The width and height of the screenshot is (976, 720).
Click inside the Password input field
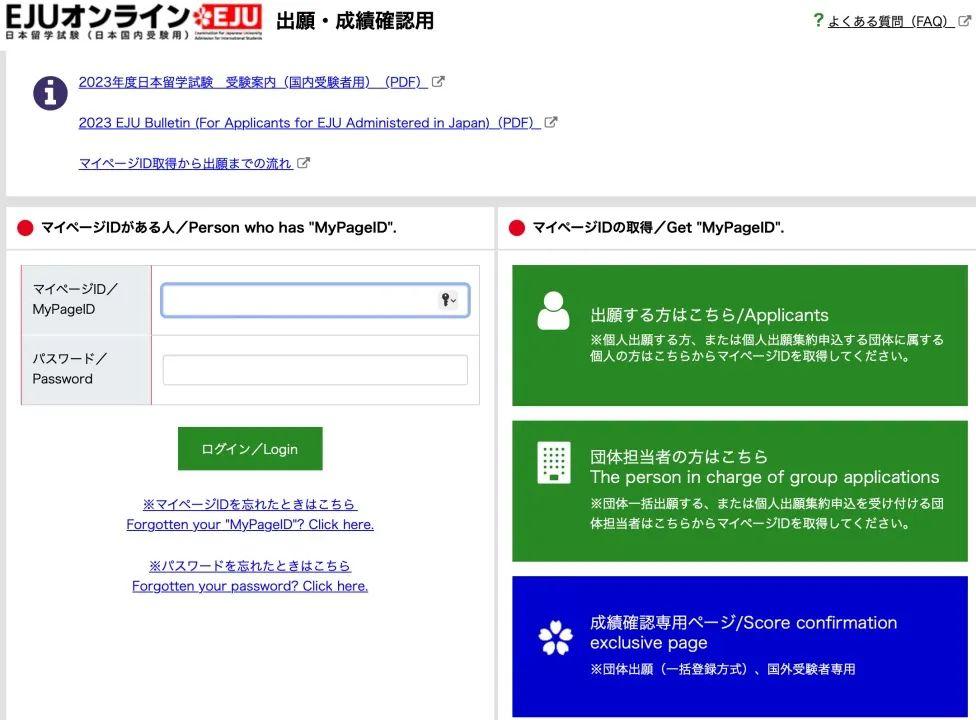314,369
